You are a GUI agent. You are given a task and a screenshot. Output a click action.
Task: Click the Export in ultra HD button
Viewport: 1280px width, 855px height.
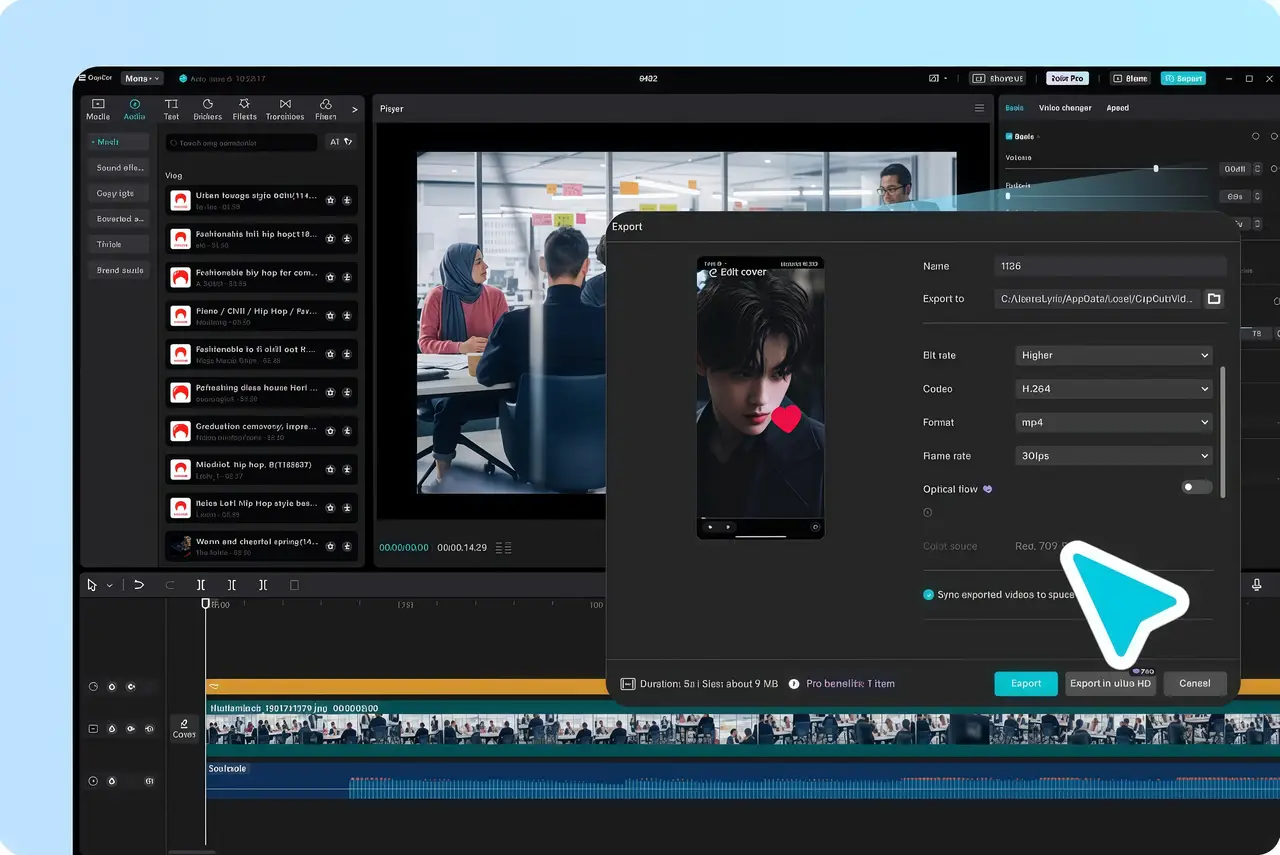1109,683
